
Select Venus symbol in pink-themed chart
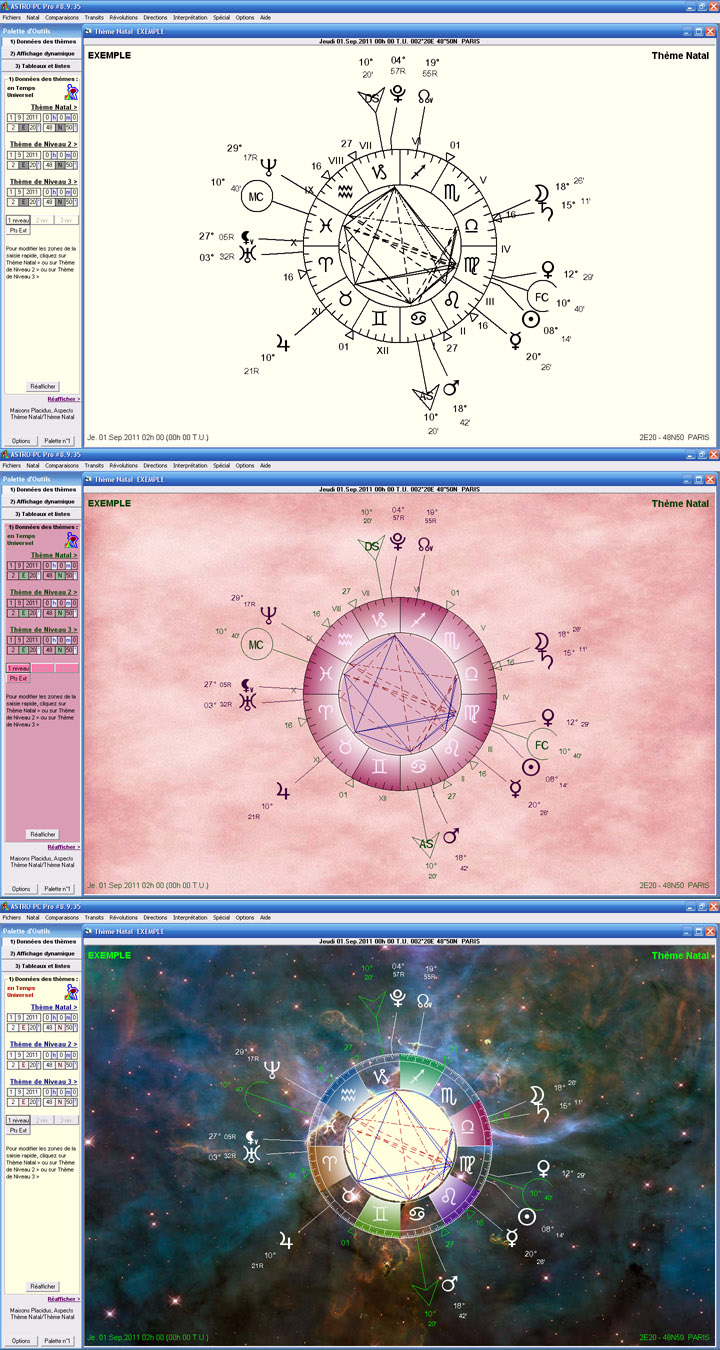coord(547,718)
